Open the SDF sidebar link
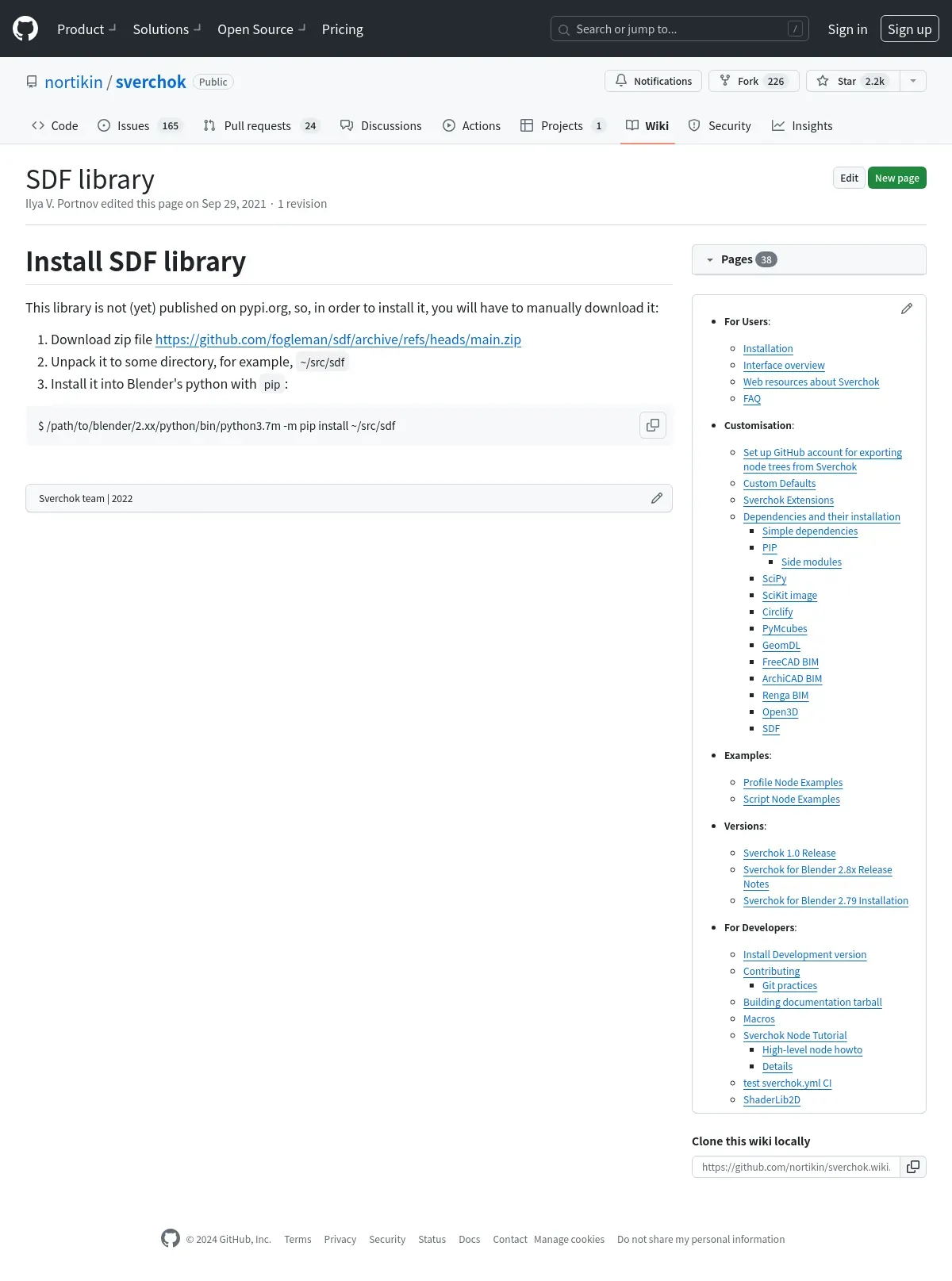The height and width of the screenshot is (1281, 952). 771,728
